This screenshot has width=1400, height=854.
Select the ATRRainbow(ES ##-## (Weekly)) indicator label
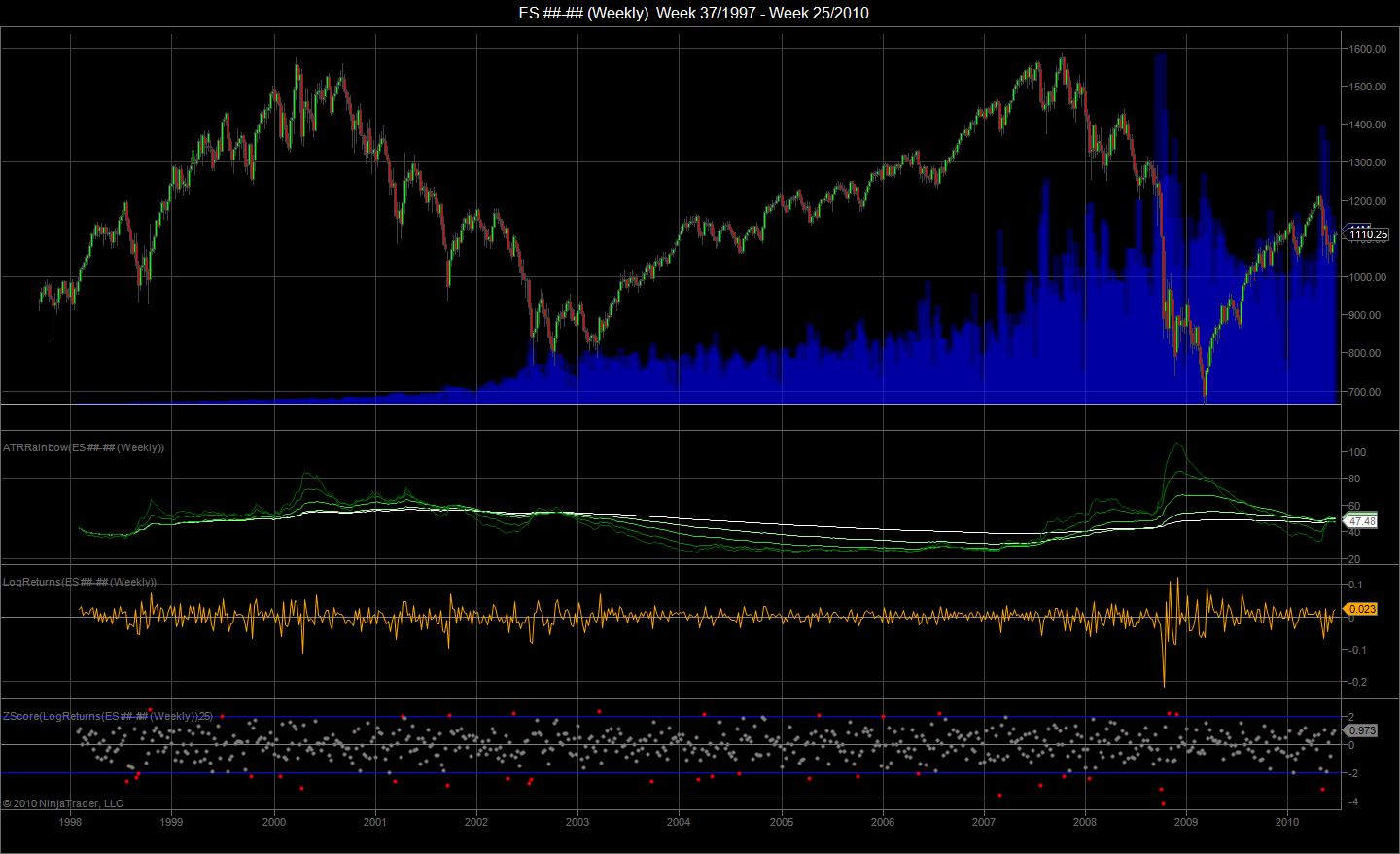coord(84,447)
